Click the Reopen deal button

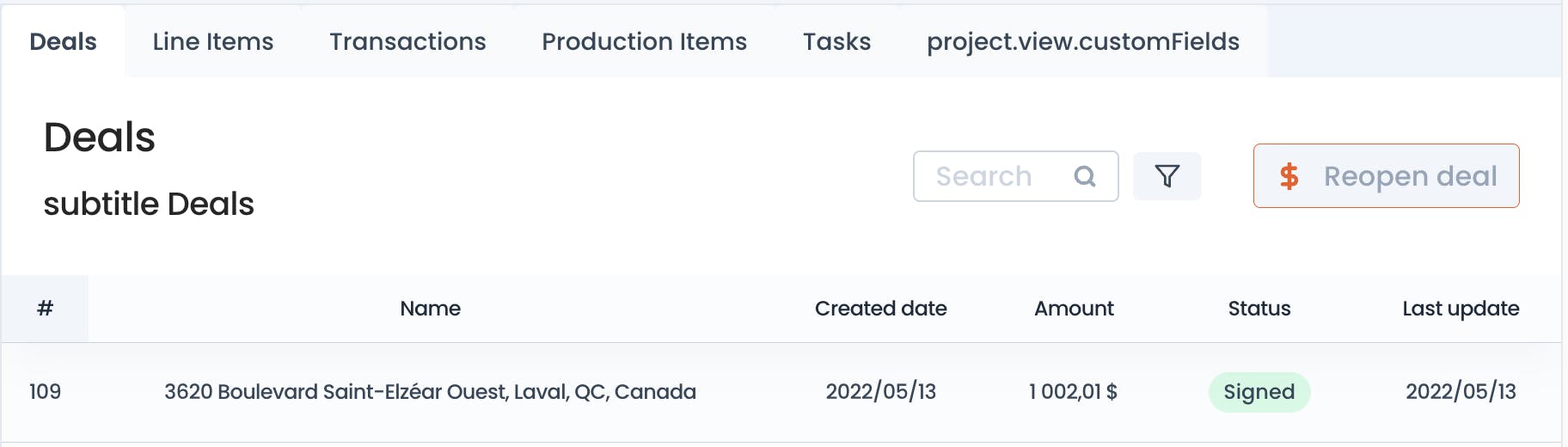click(1386, 176)
